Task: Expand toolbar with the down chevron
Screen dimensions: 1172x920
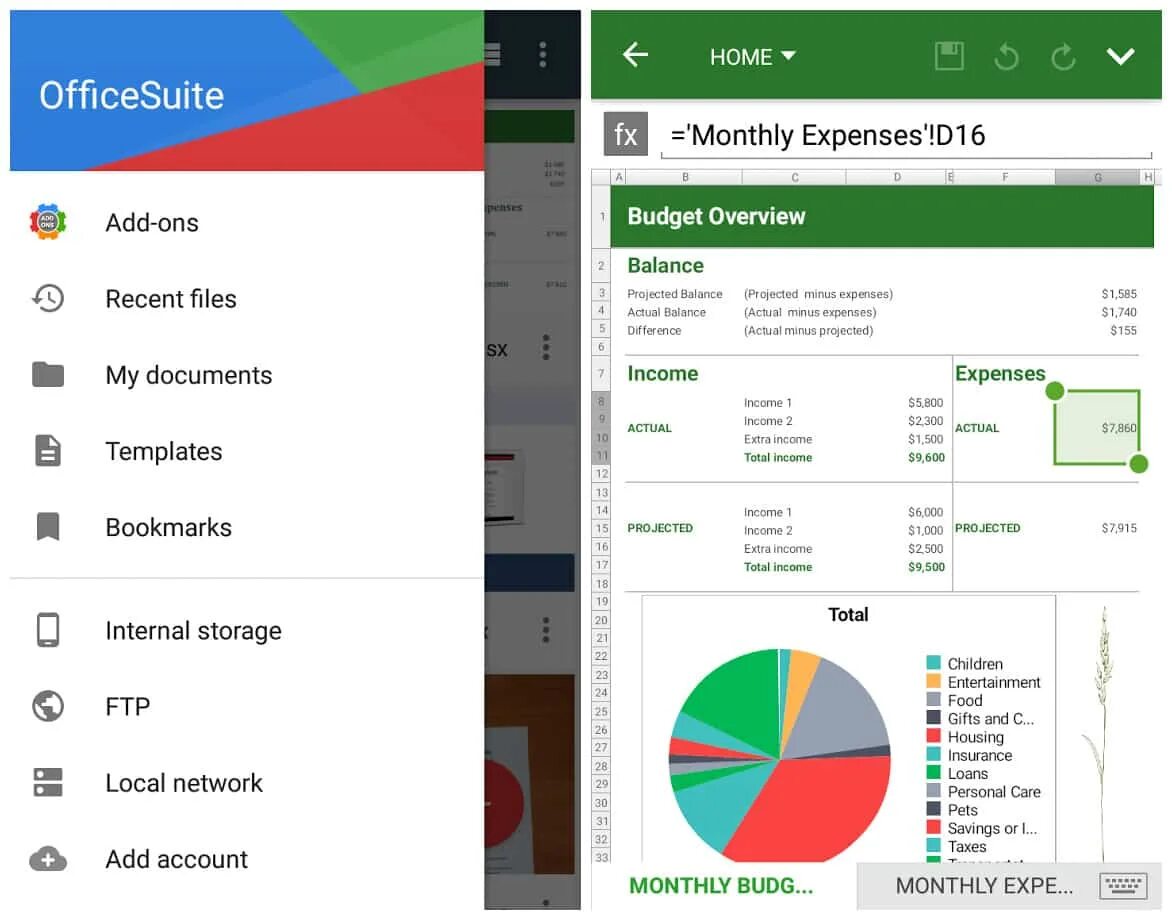Action: pyautogui.click(x=1120, y=56)
